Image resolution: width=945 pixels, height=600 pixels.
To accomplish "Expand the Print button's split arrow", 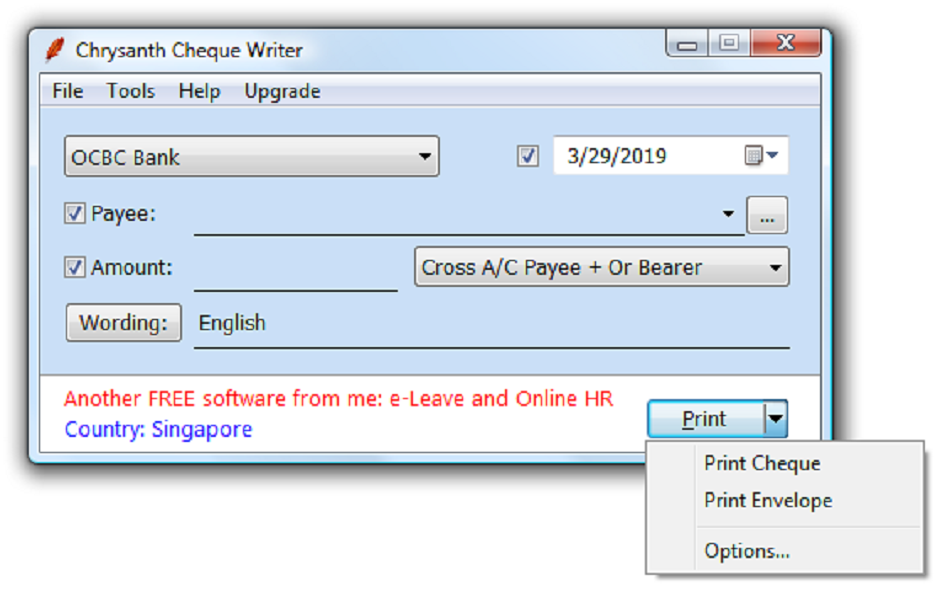I will tap(776, 419).
